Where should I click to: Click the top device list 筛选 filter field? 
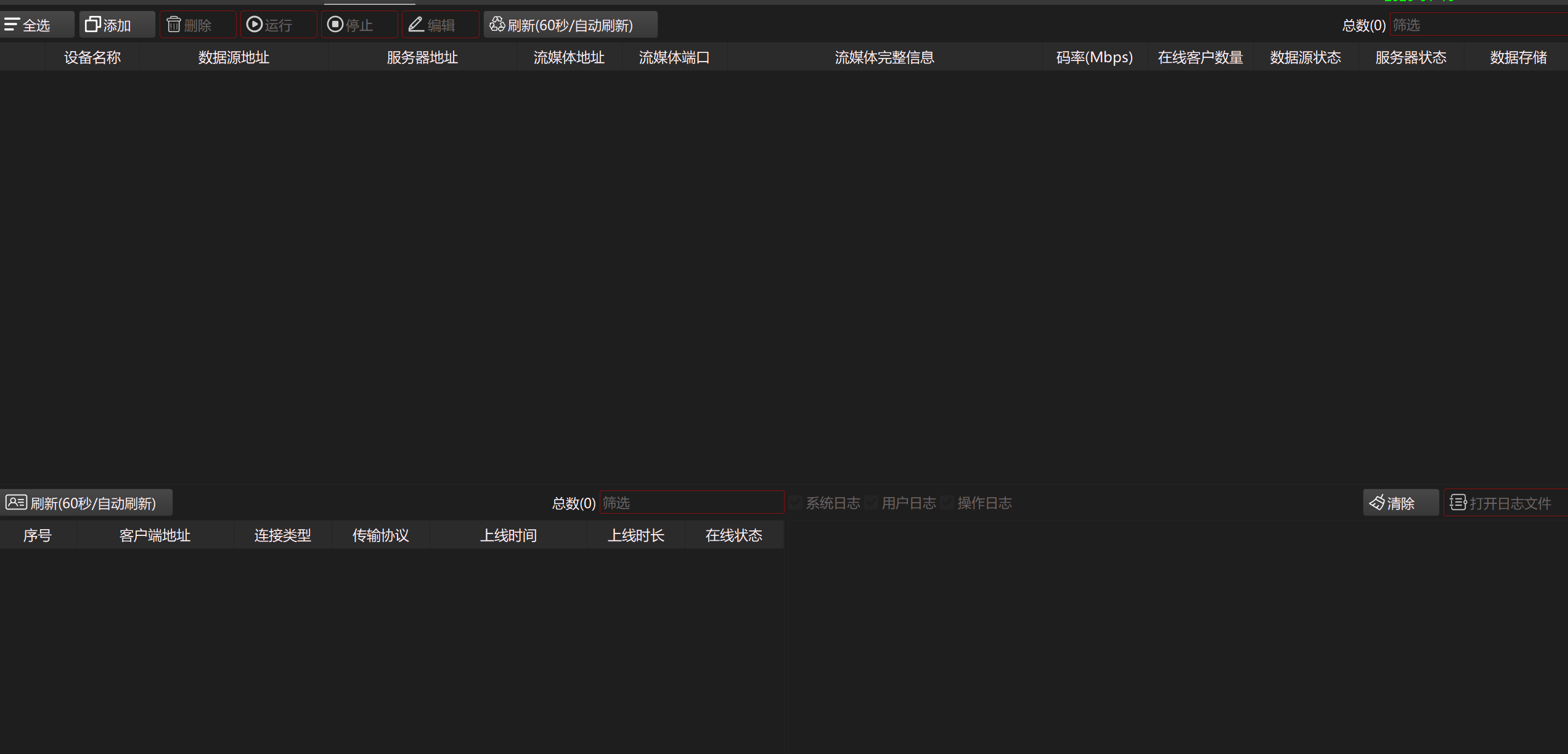click(x=1478, y=25)
